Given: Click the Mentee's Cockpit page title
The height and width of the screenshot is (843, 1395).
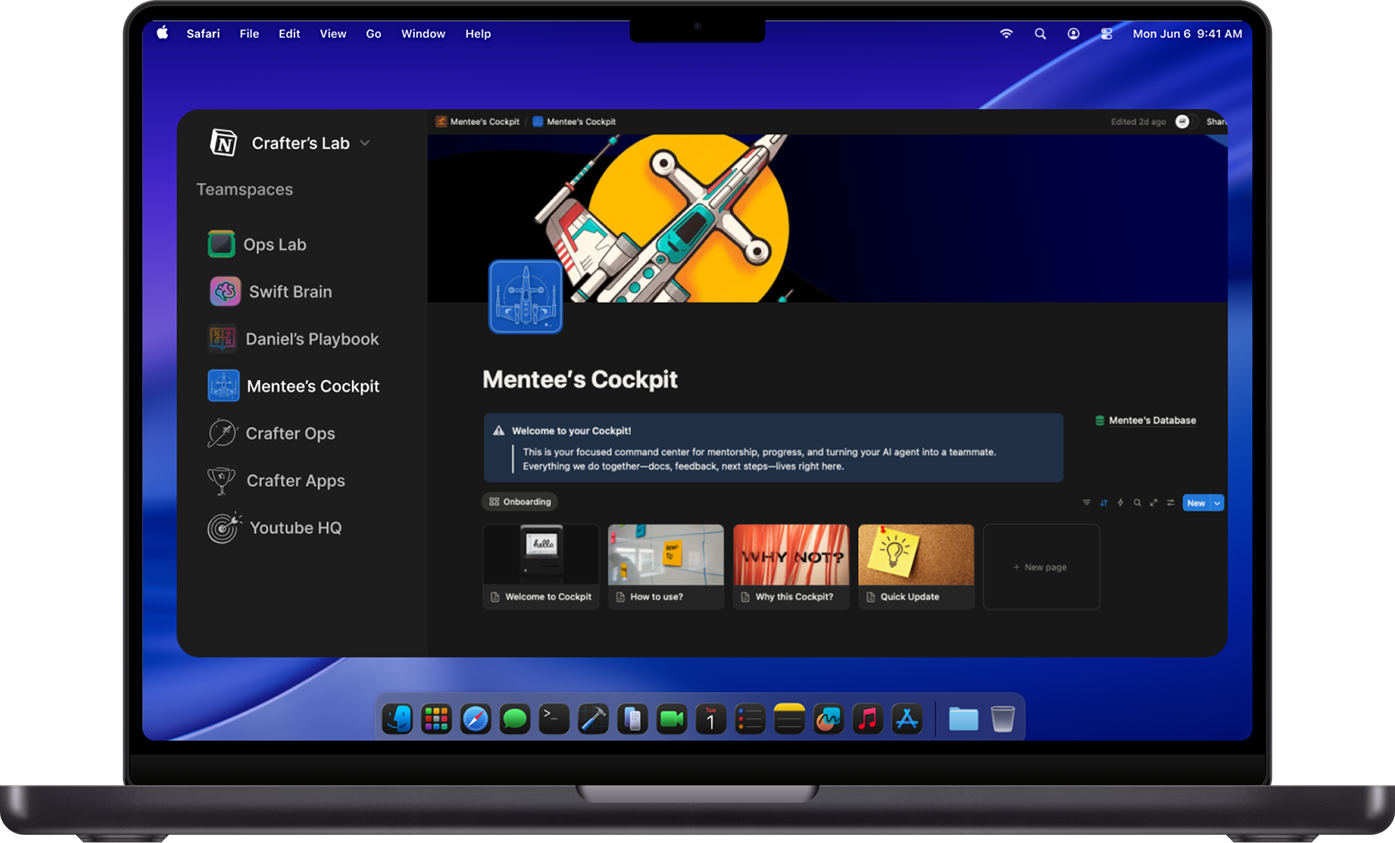Looking at the screenshot, I should pos(580,380).
